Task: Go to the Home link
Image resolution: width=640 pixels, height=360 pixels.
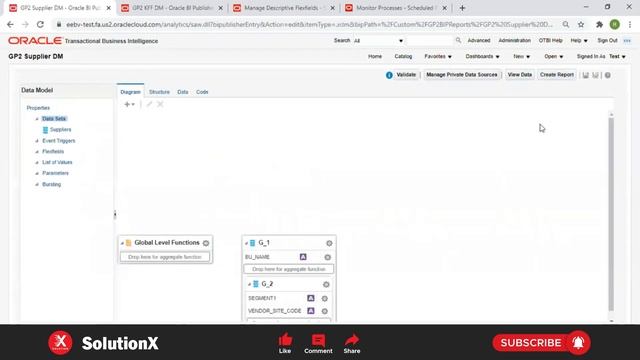Action: pos(375,56)
